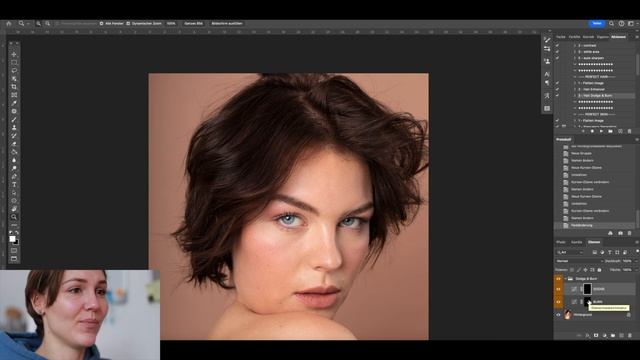The height and width of the screenshot is (360, 640).
Task: Switch to the Pfade tab
Action: coord(561,242)
